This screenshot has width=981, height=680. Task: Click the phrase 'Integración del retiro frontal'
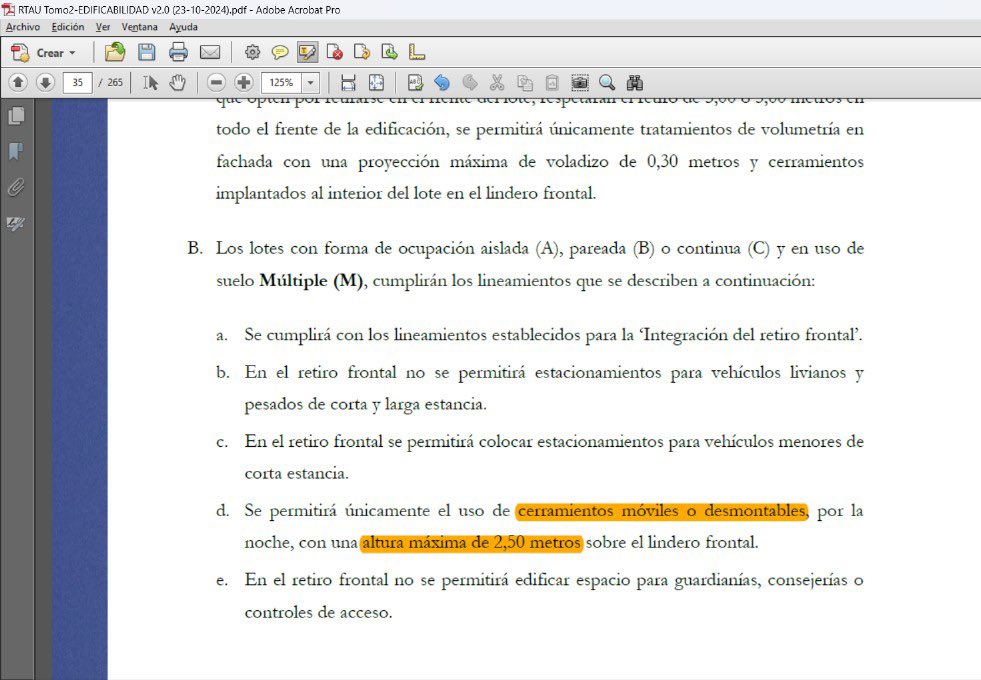click(750, 335)
